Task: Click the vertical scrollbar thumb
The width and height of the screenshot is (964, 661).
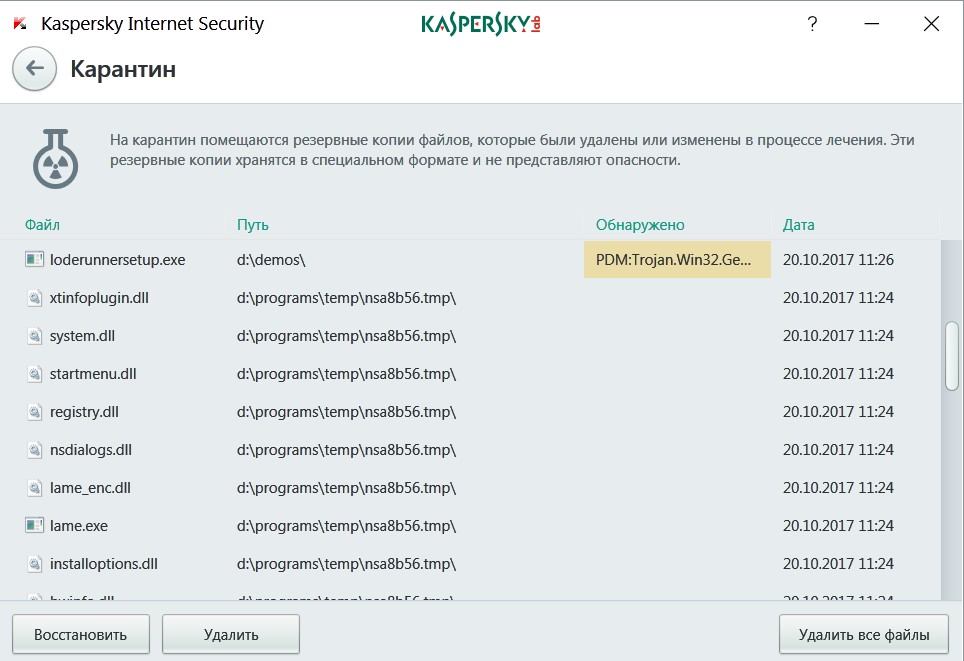Action: (952, 355)
